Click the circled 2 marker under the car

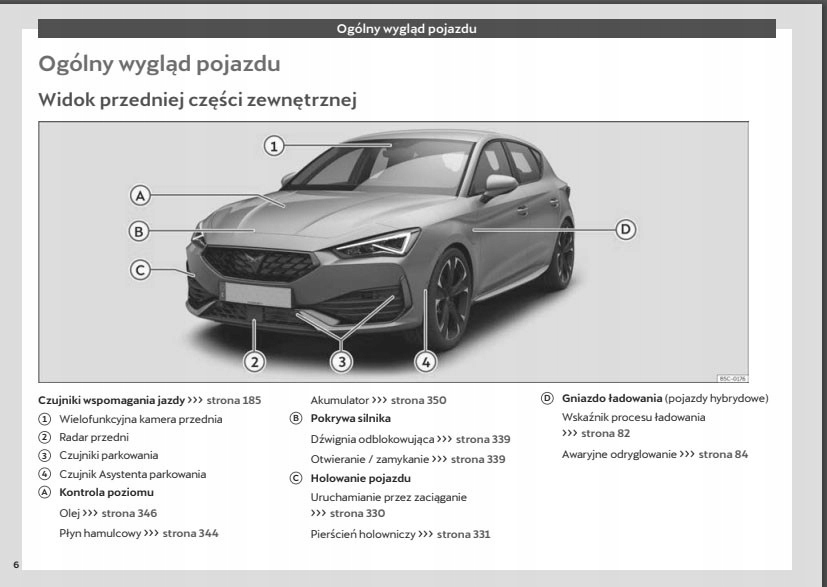coord(254,362)
